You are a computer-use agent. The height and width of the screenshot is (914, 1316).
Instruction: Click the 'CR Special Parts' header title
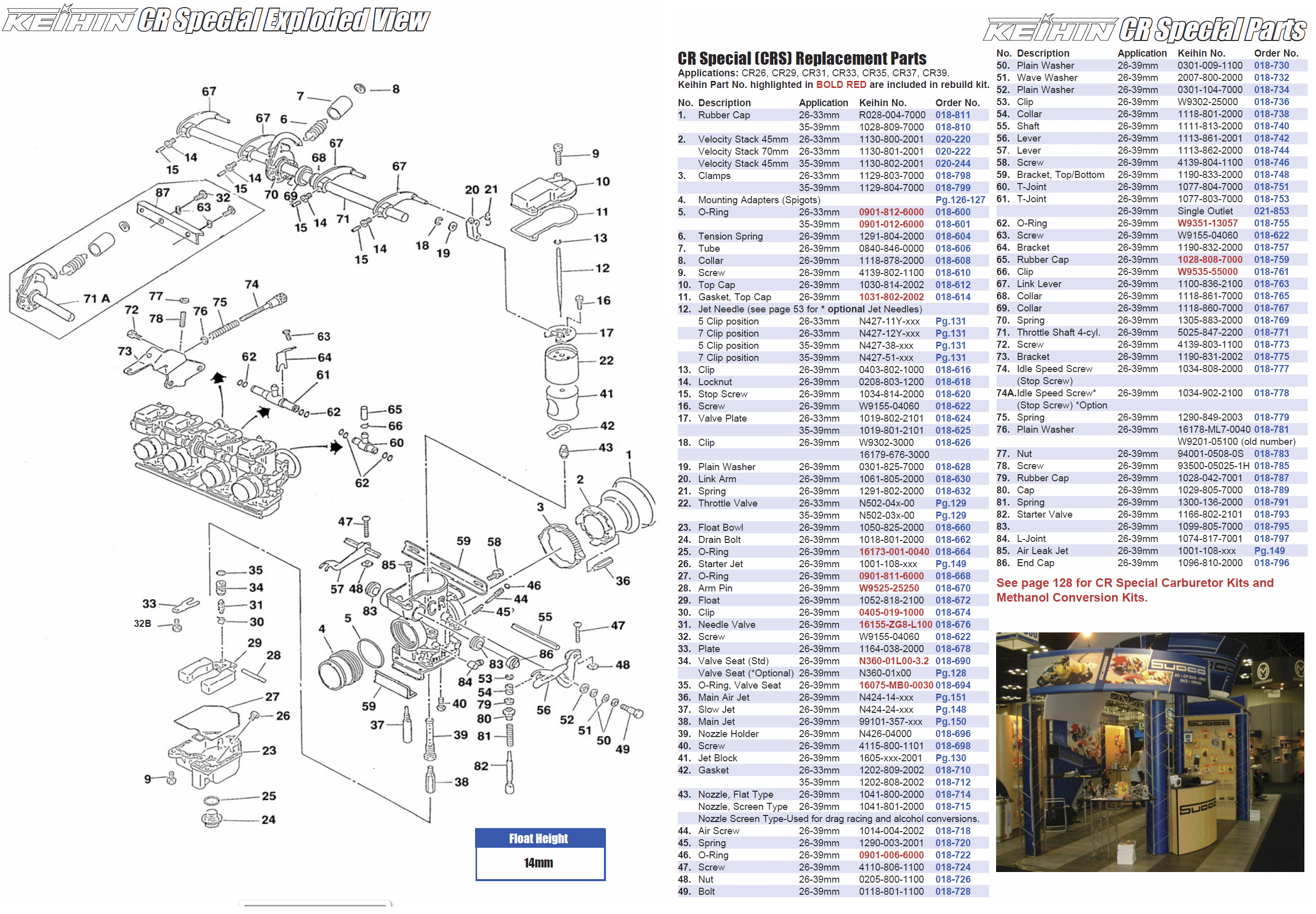[x=1212, y=29]
